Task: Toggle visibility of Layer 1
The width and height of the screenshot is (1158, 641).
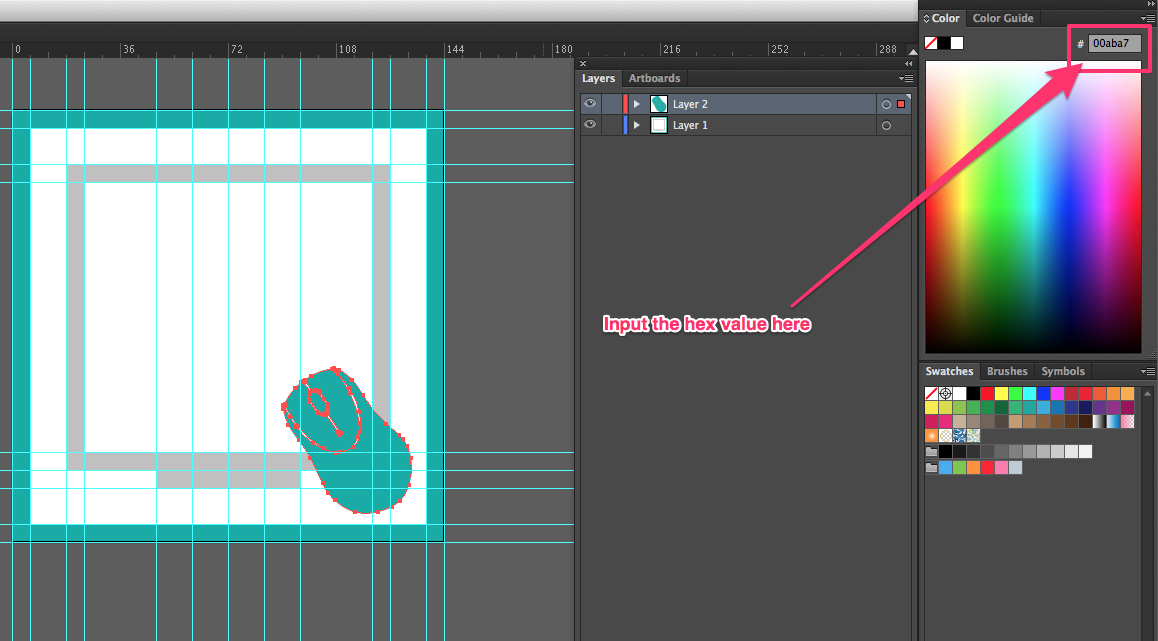Action: (x=589, y=124)
